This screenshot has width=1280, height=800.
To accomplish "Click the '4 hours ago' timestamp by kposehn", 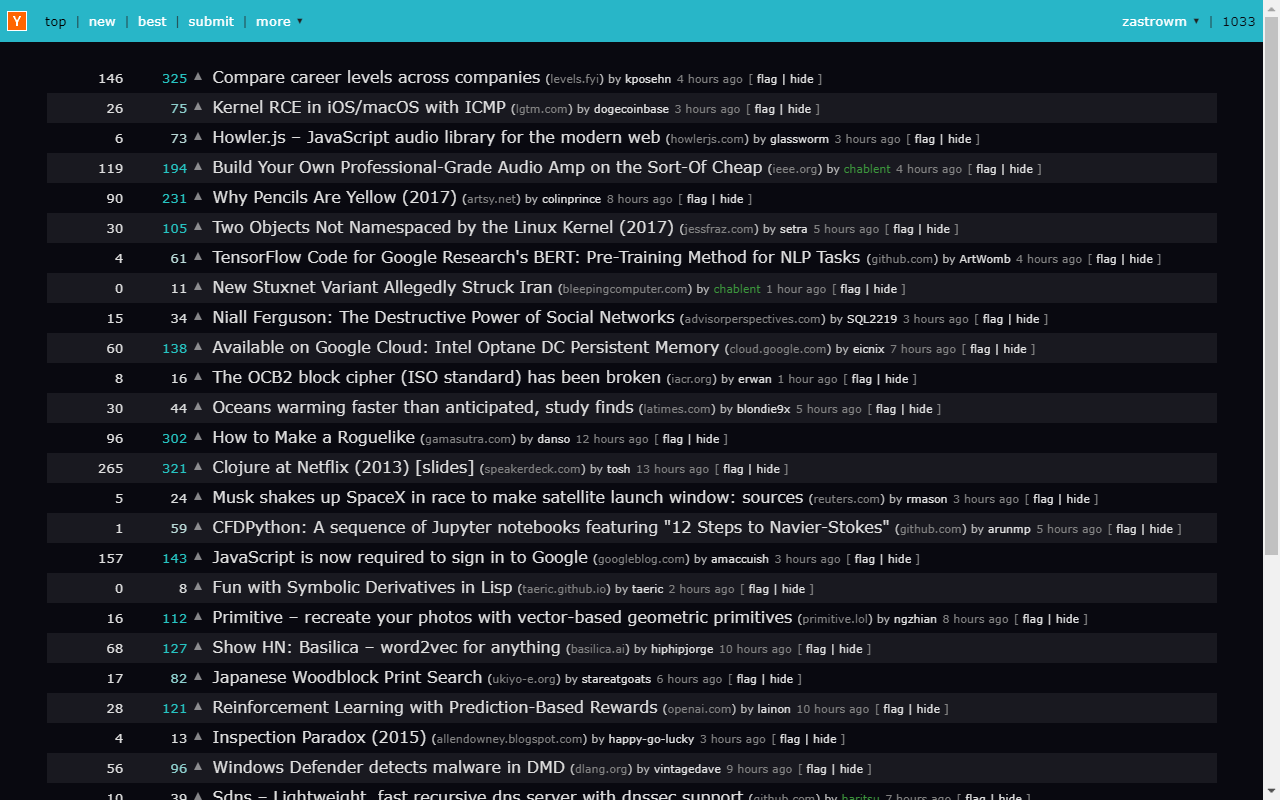I will [x=709, y=79].
